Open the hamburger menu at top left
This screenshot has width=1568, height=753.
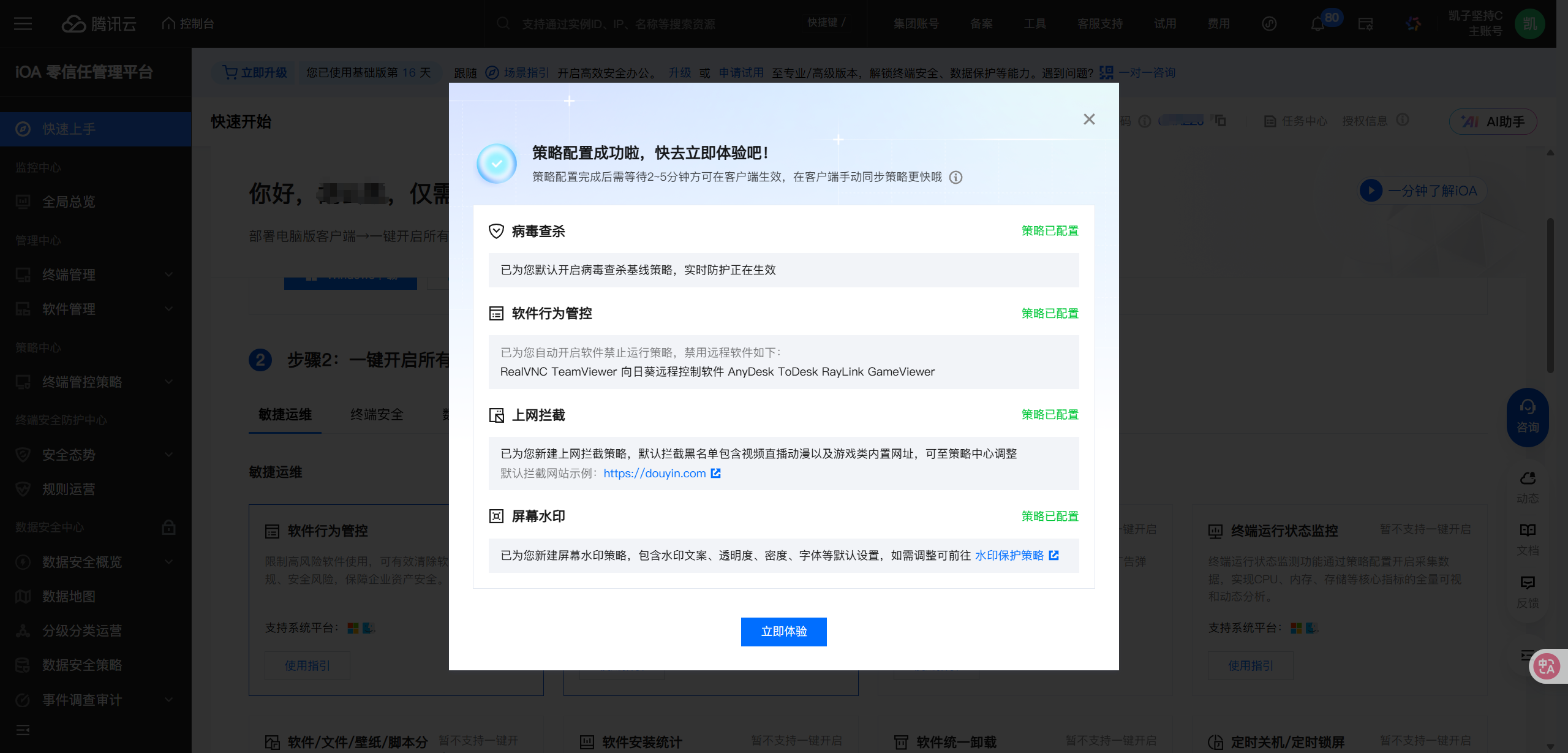point(23,24)
